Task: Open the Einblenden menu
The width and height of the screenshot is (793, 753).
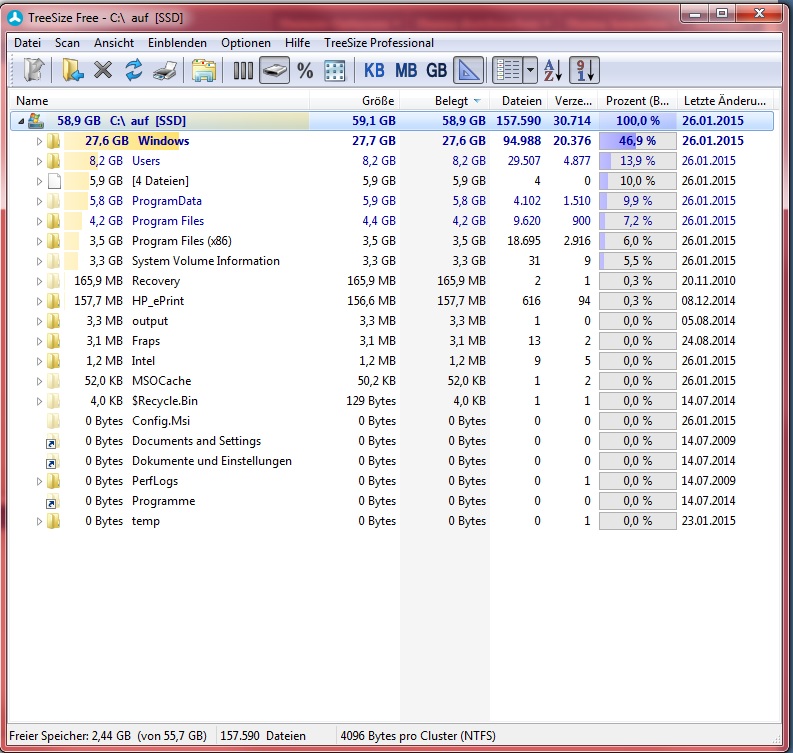Action: [x=177, y=43]
